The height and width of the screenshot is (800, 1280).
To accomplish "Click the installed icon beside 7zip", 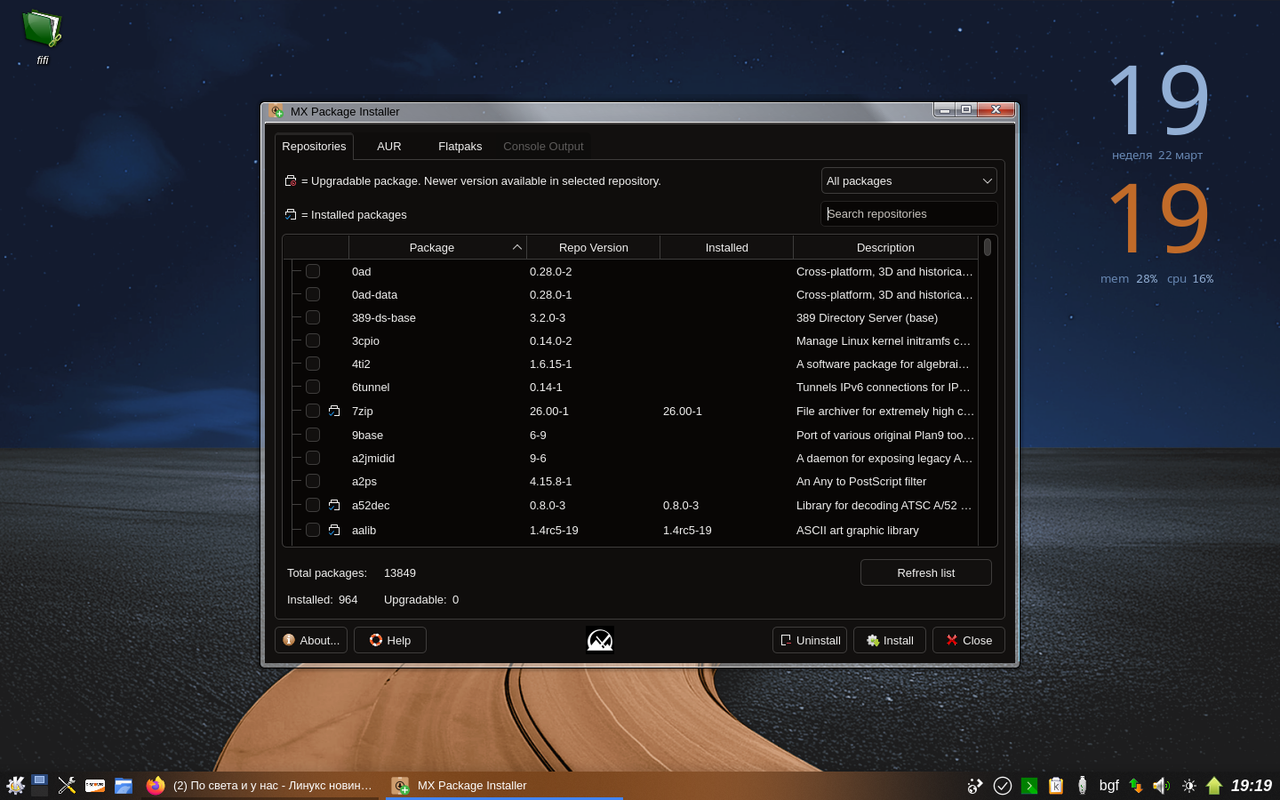I will pos(335,411).
